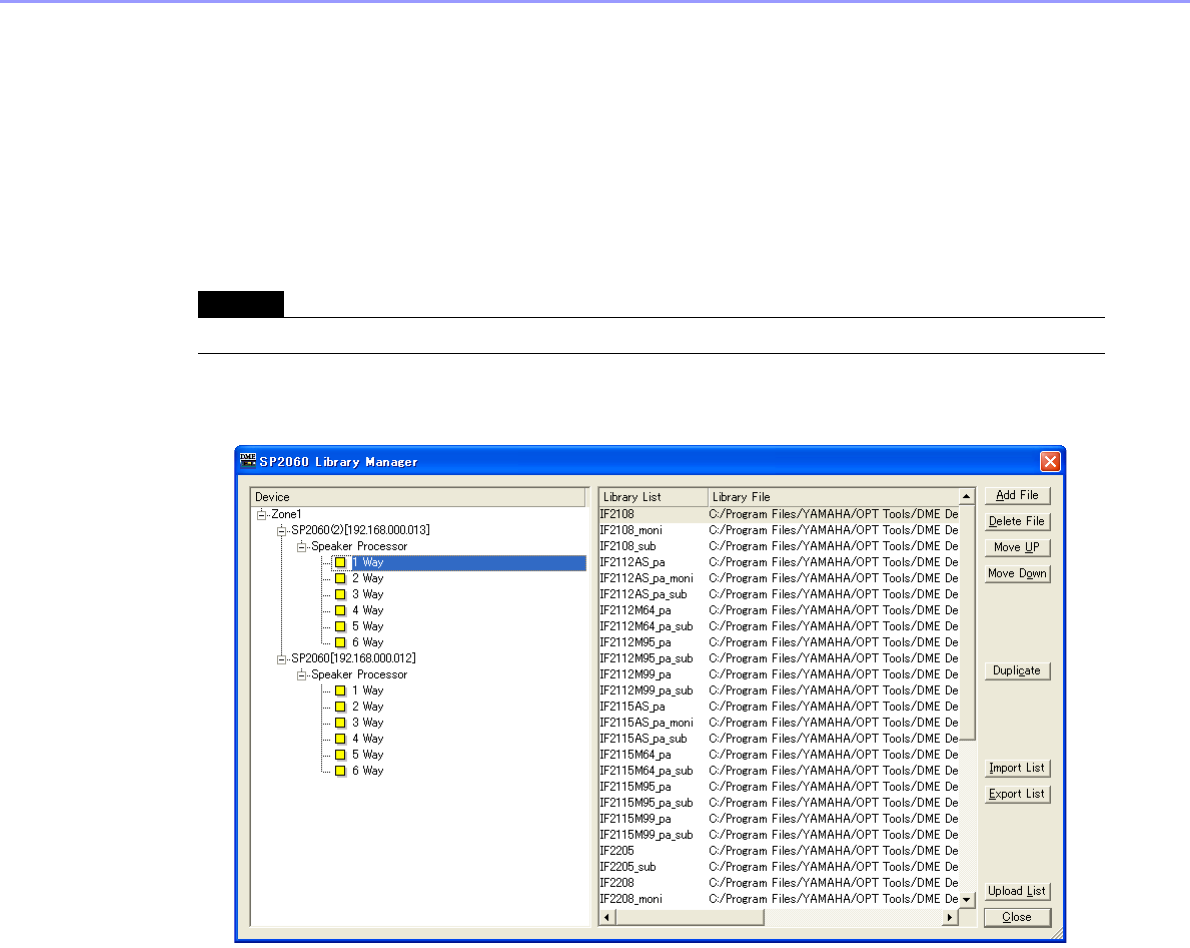Click the Library List column header

(653, 497)
